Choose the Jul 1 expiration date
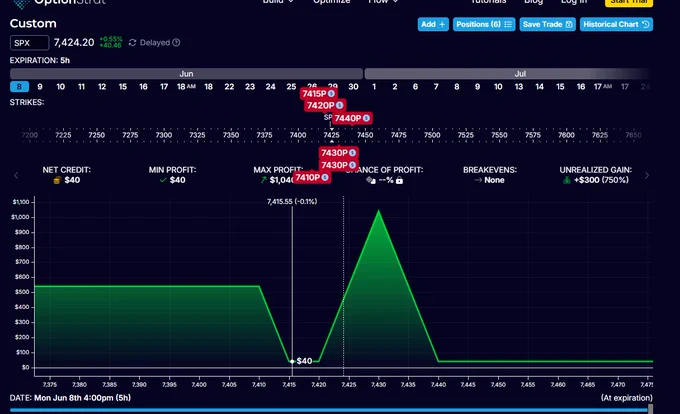 point(374,87)
